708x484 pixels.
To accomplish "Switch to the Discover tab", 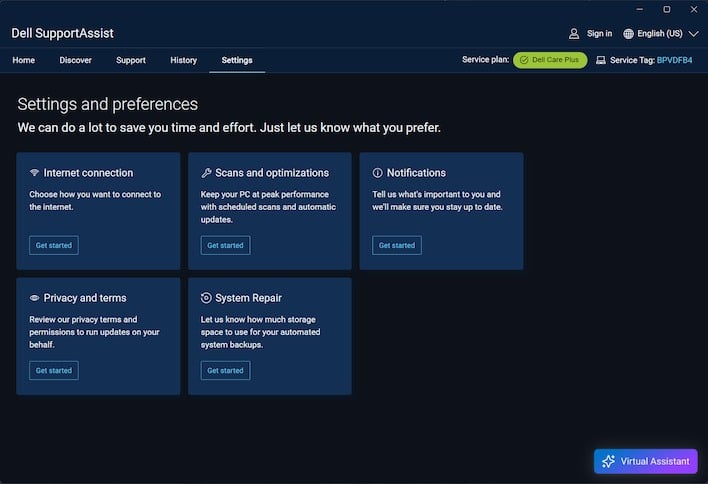I will point(75,60).
